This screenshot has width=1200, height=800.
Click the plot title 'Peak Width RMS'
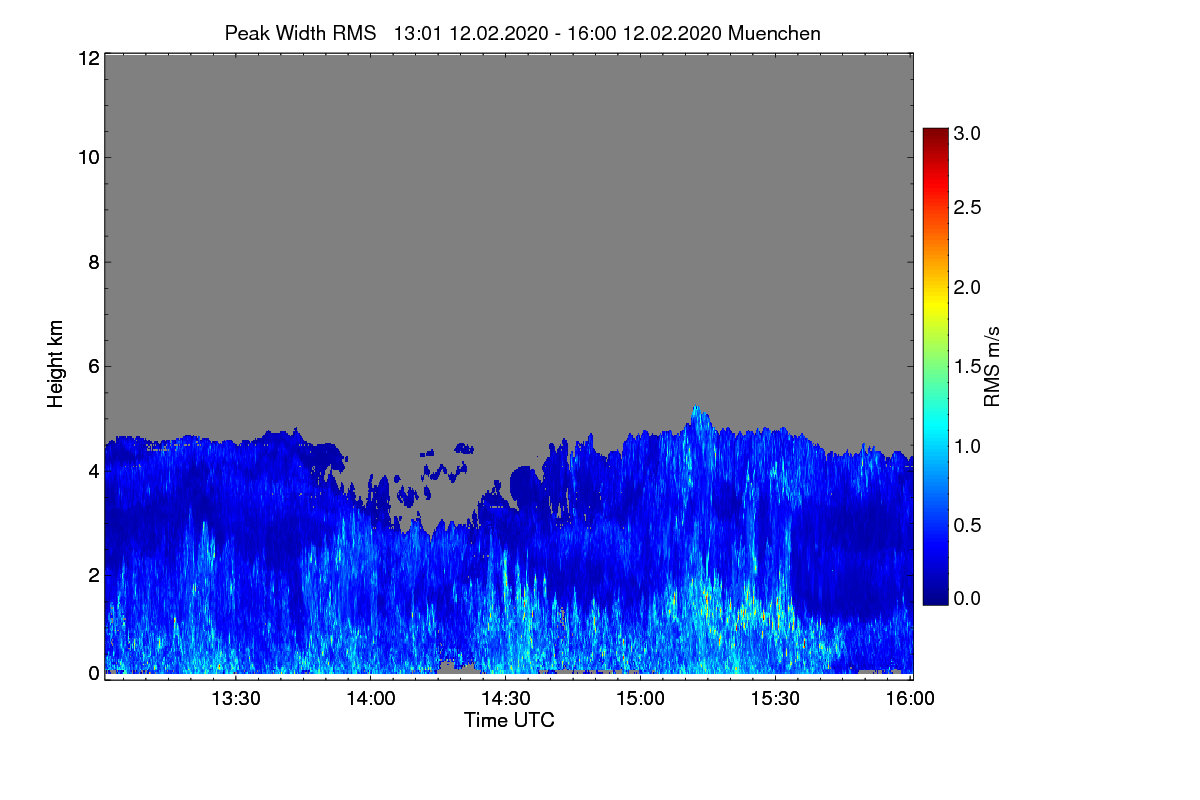300,33
